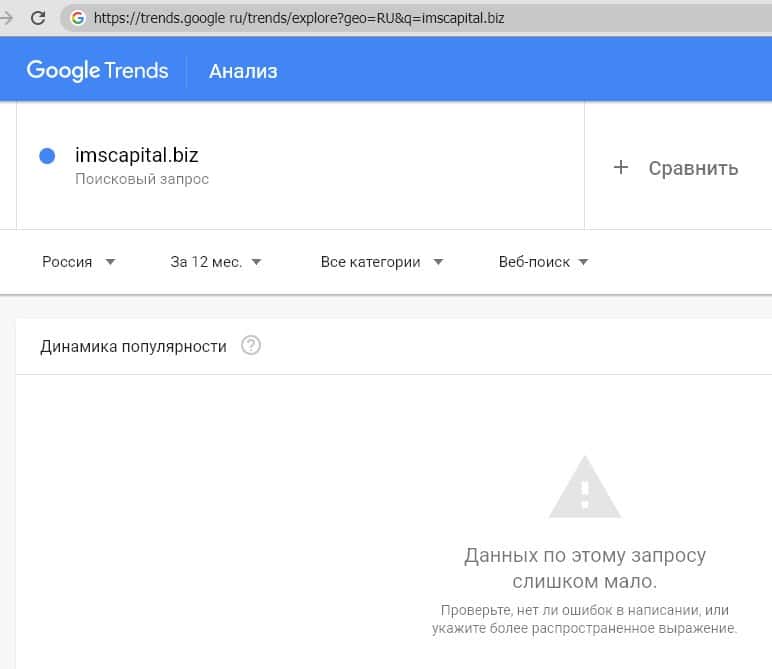This screenshot has height=669, width=772.
Task: Click the Поисковый запрос label
Action: pyautogui.click(x=142, y=179)
